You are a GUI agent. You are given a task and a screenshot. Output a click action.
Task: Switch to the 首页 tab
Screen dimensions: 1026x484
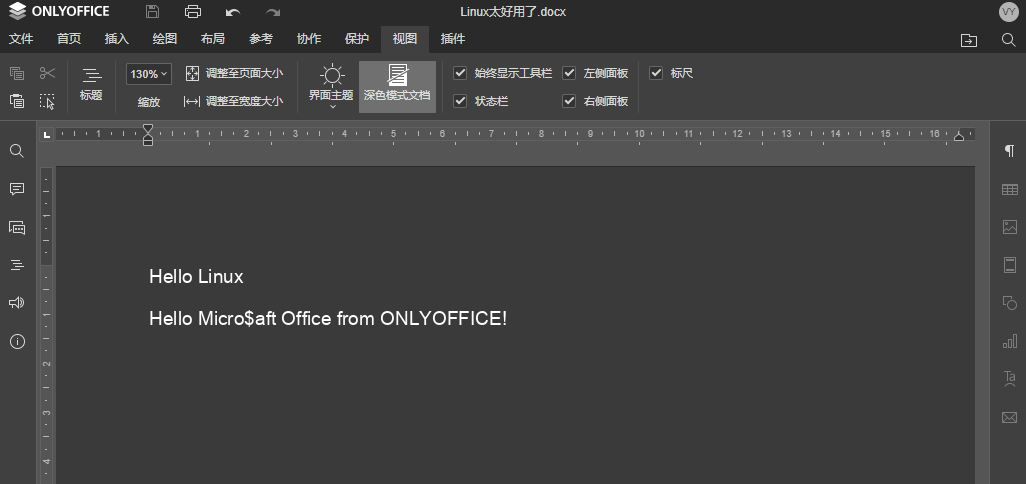coord(69,39)
